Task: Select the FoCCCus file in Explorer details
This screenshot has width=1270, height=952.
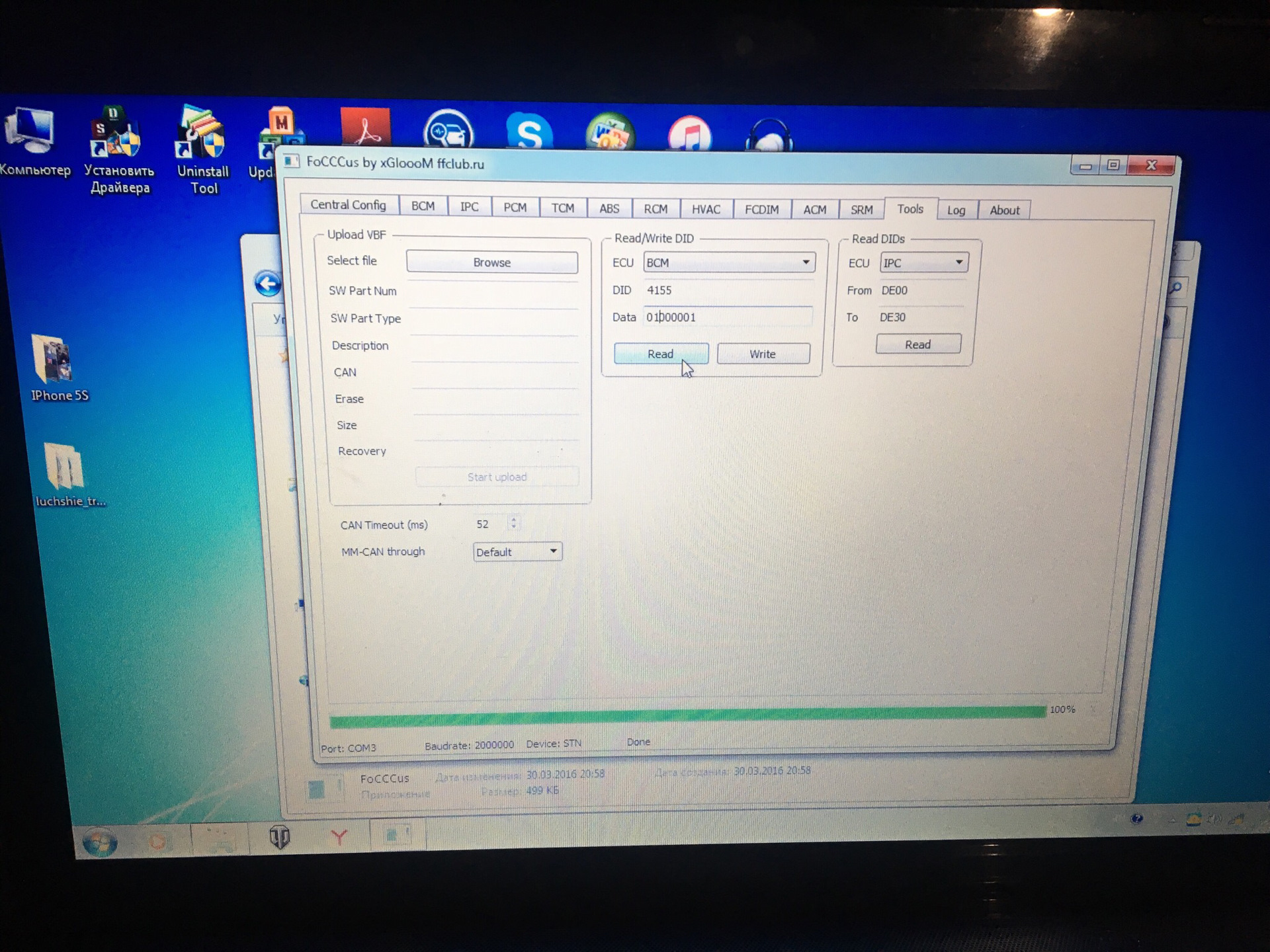Action: [x=384, y=778]
